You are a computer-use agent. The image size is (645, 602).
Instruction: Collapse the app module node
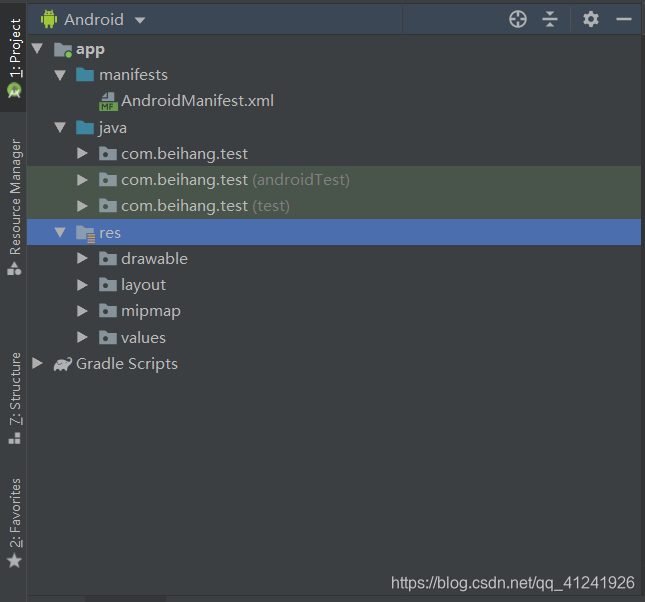click(37, 49)
